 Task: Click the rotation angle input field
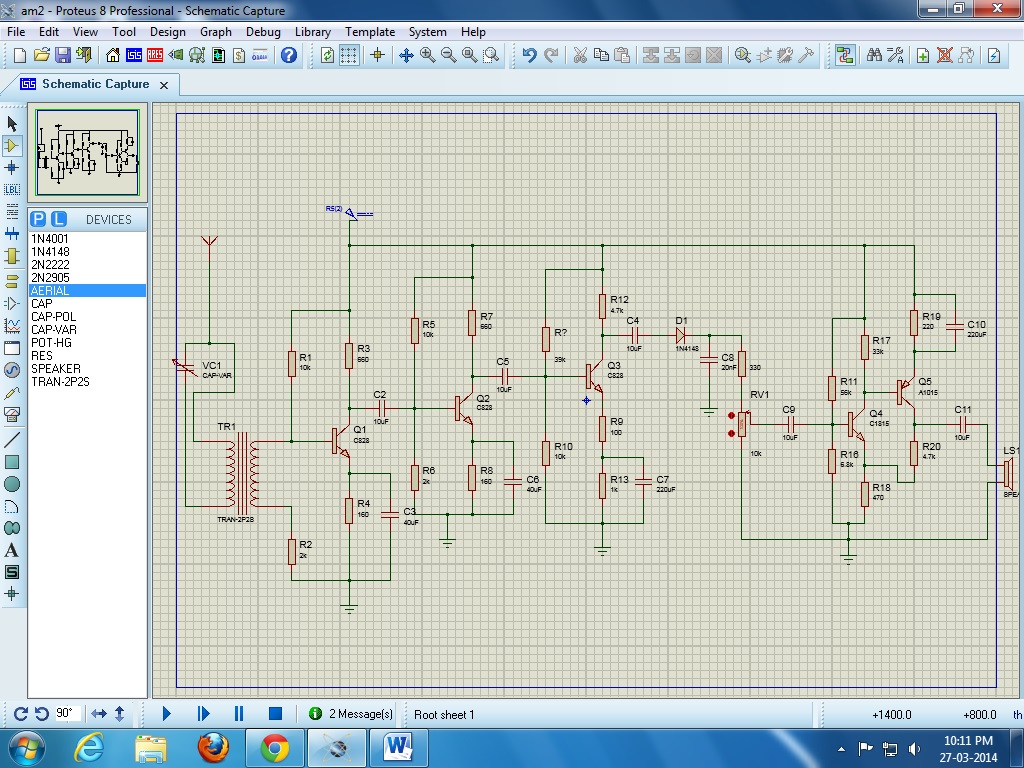point(66,713)
